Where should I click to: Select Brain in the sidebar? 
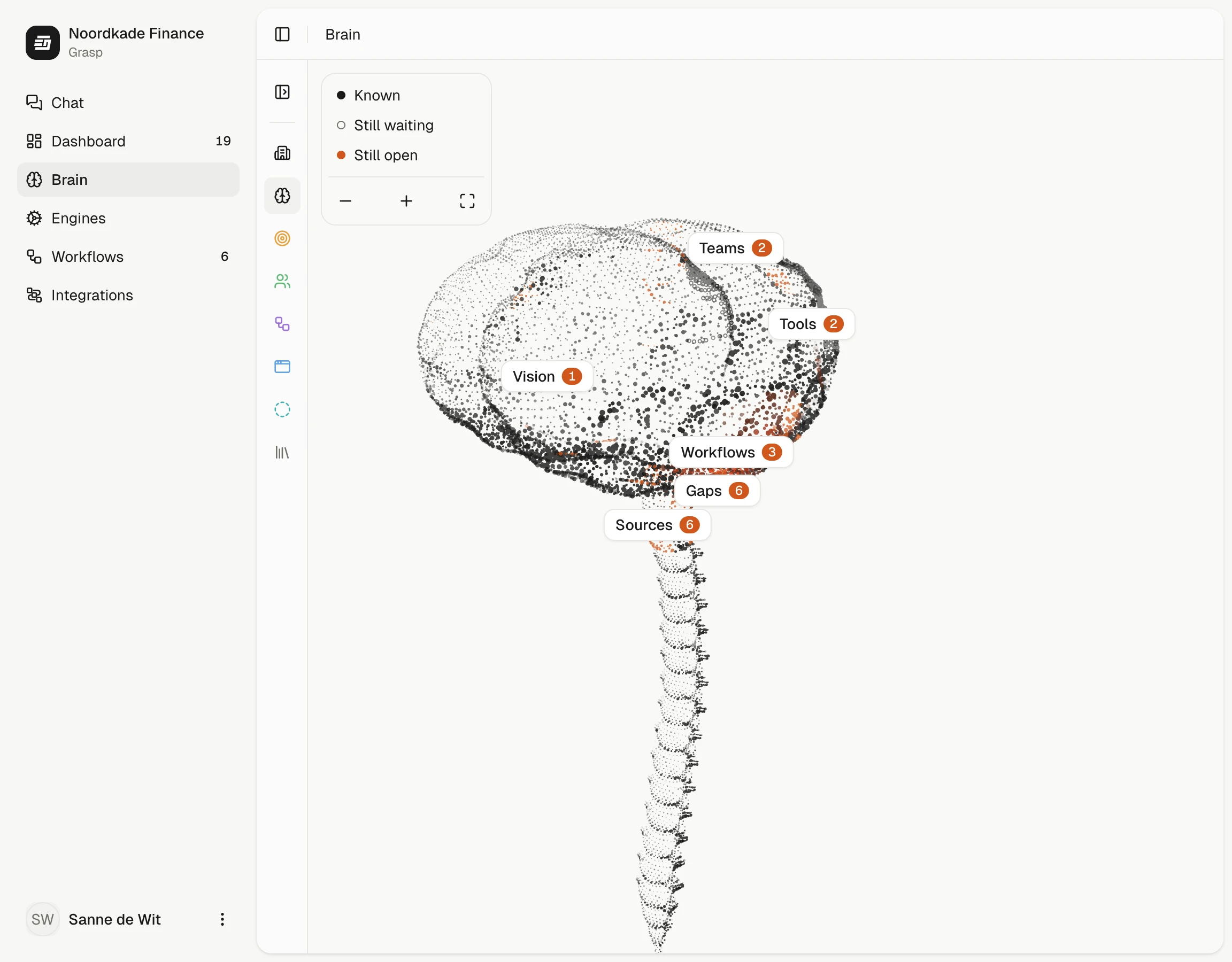128,180
